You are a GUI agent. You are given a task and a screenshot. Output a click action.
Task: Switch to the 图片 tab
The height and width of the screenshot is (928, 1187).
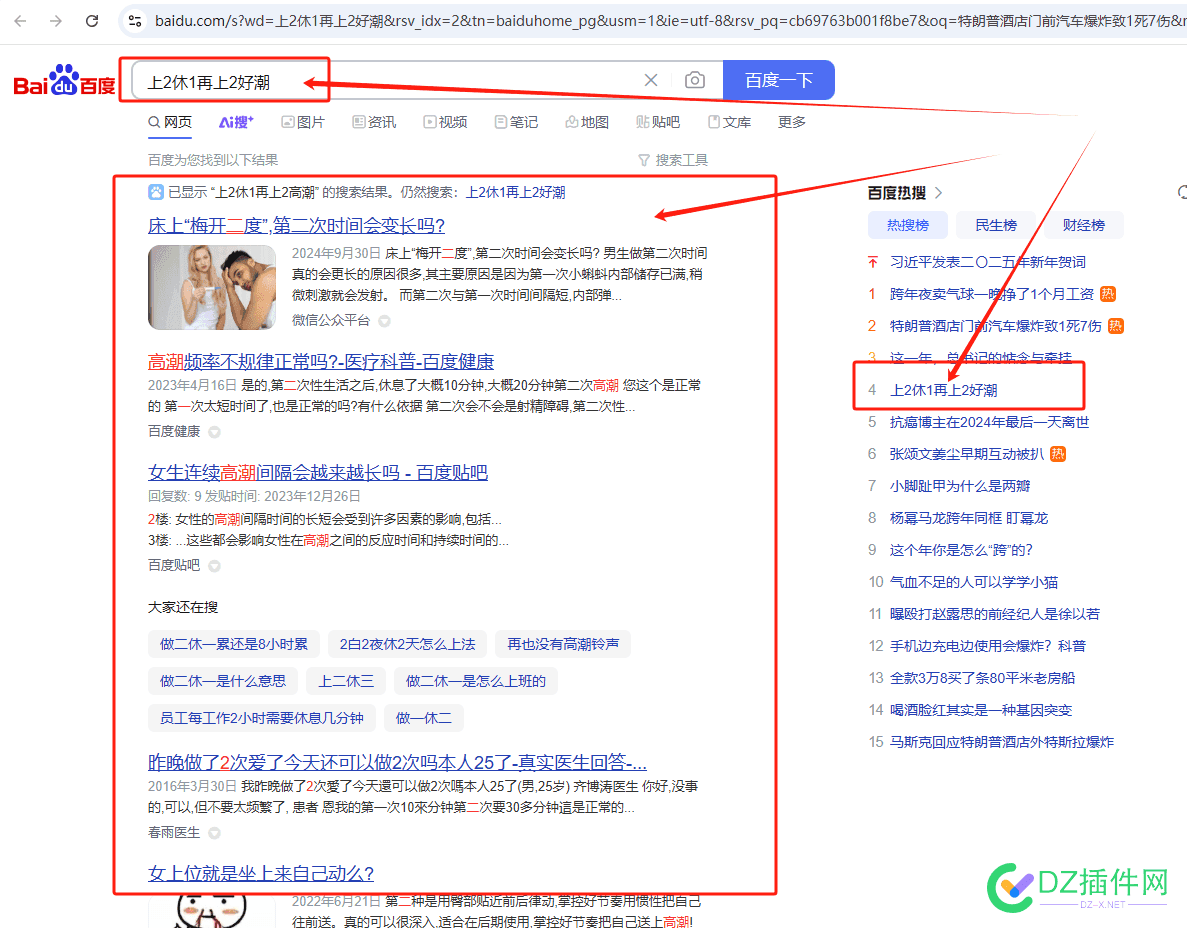(303, 122)
